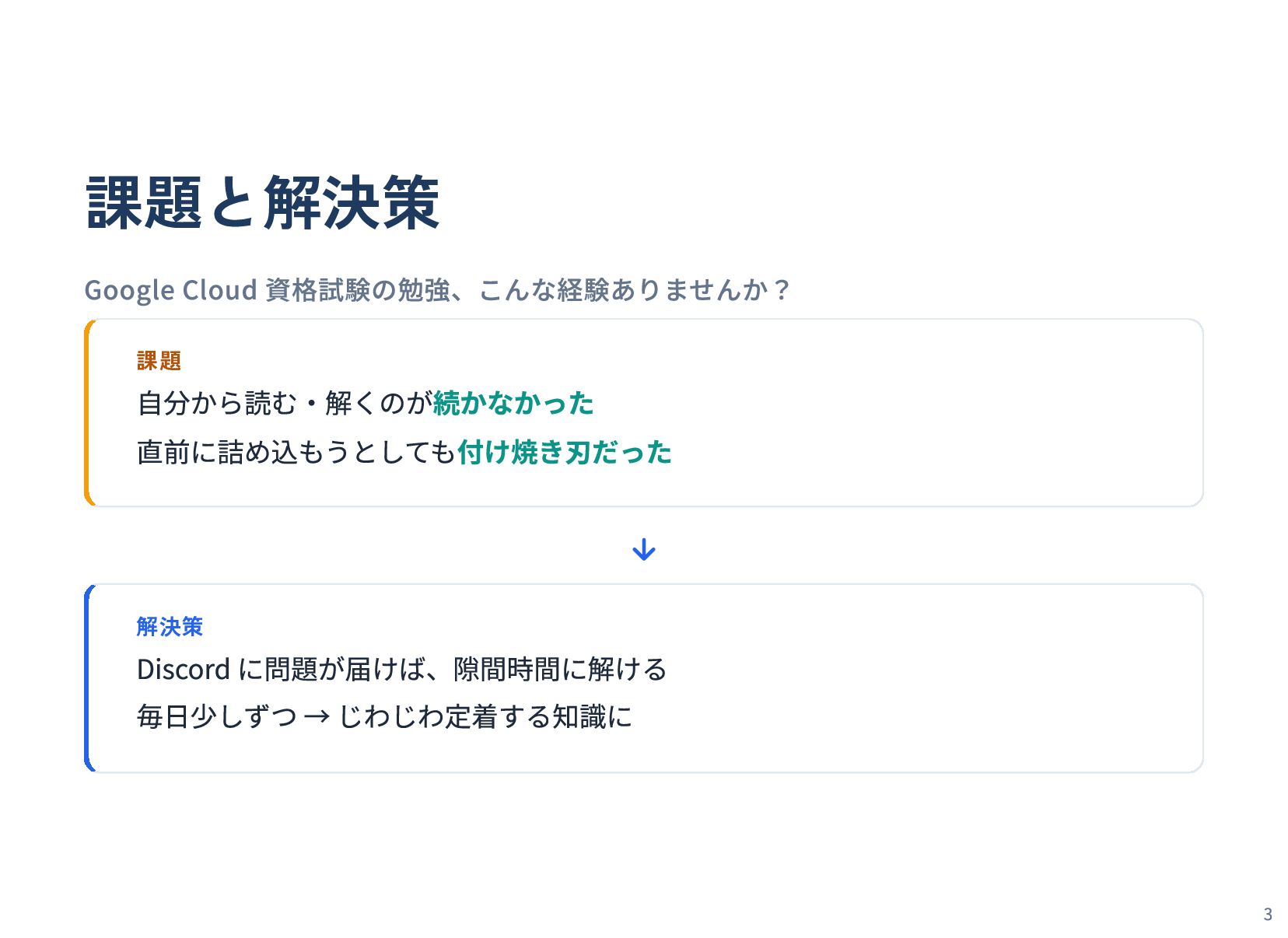Screen dimensions: 1288x938
Task: Click the green highlighted 続かなかった text
Action: [x=513, y=404]
